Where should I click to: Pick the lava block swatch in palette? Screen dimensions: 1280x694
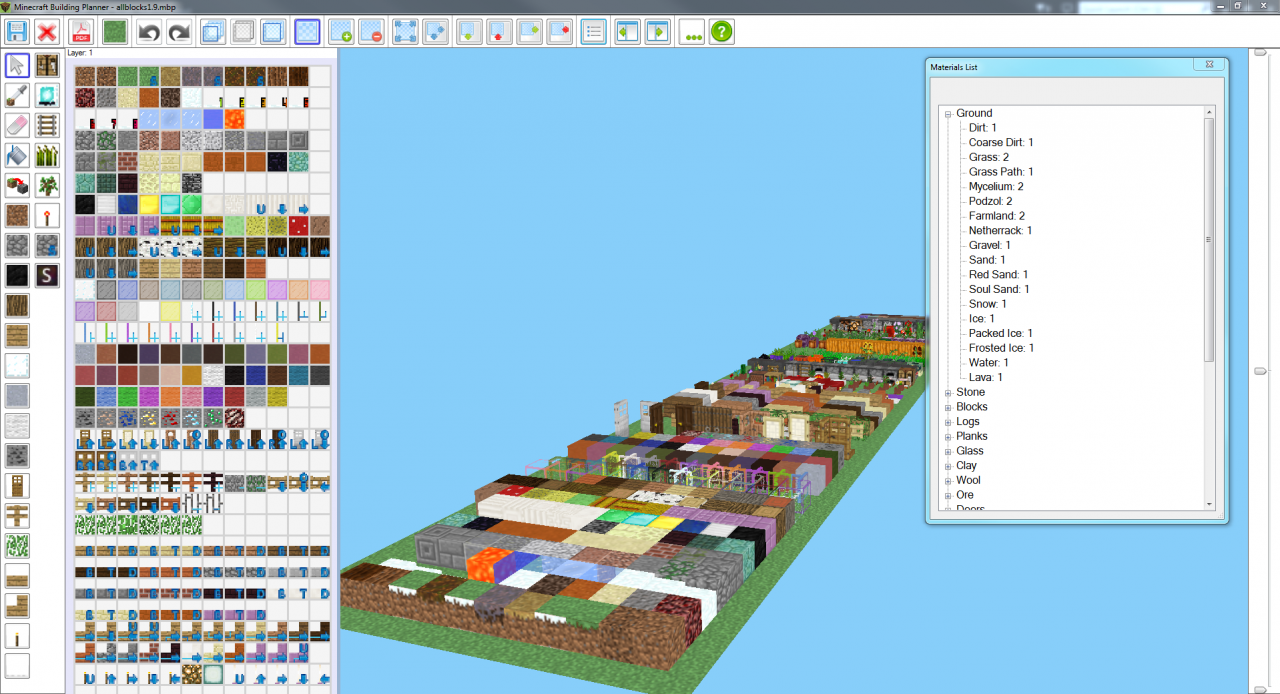click(x=235, y=119)
